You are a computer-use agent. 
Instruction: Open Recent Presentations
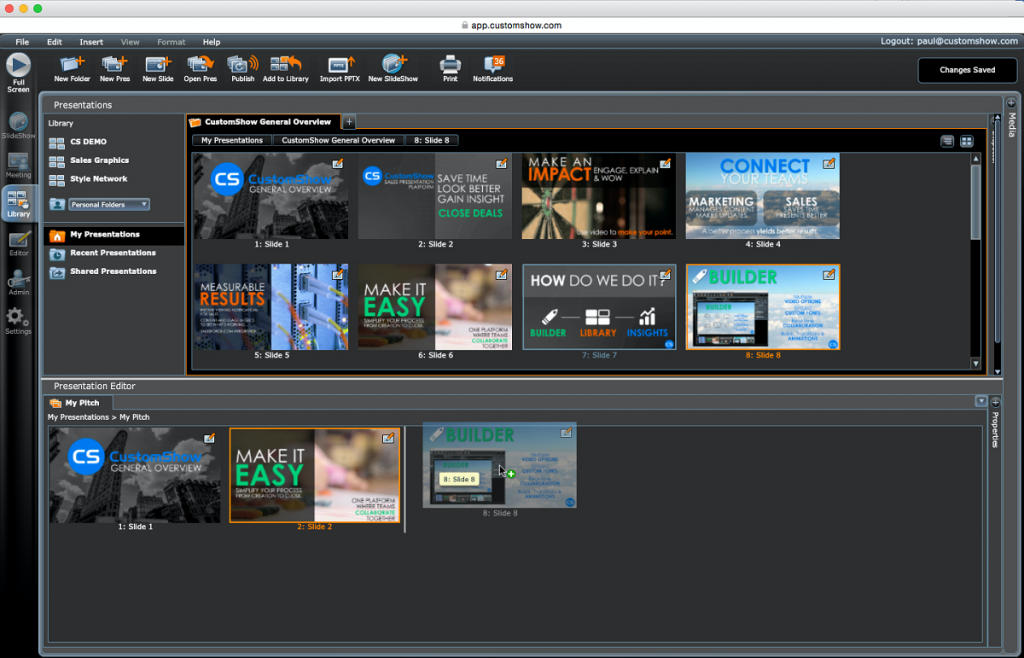pyautogui.click(x=114, y=253)
